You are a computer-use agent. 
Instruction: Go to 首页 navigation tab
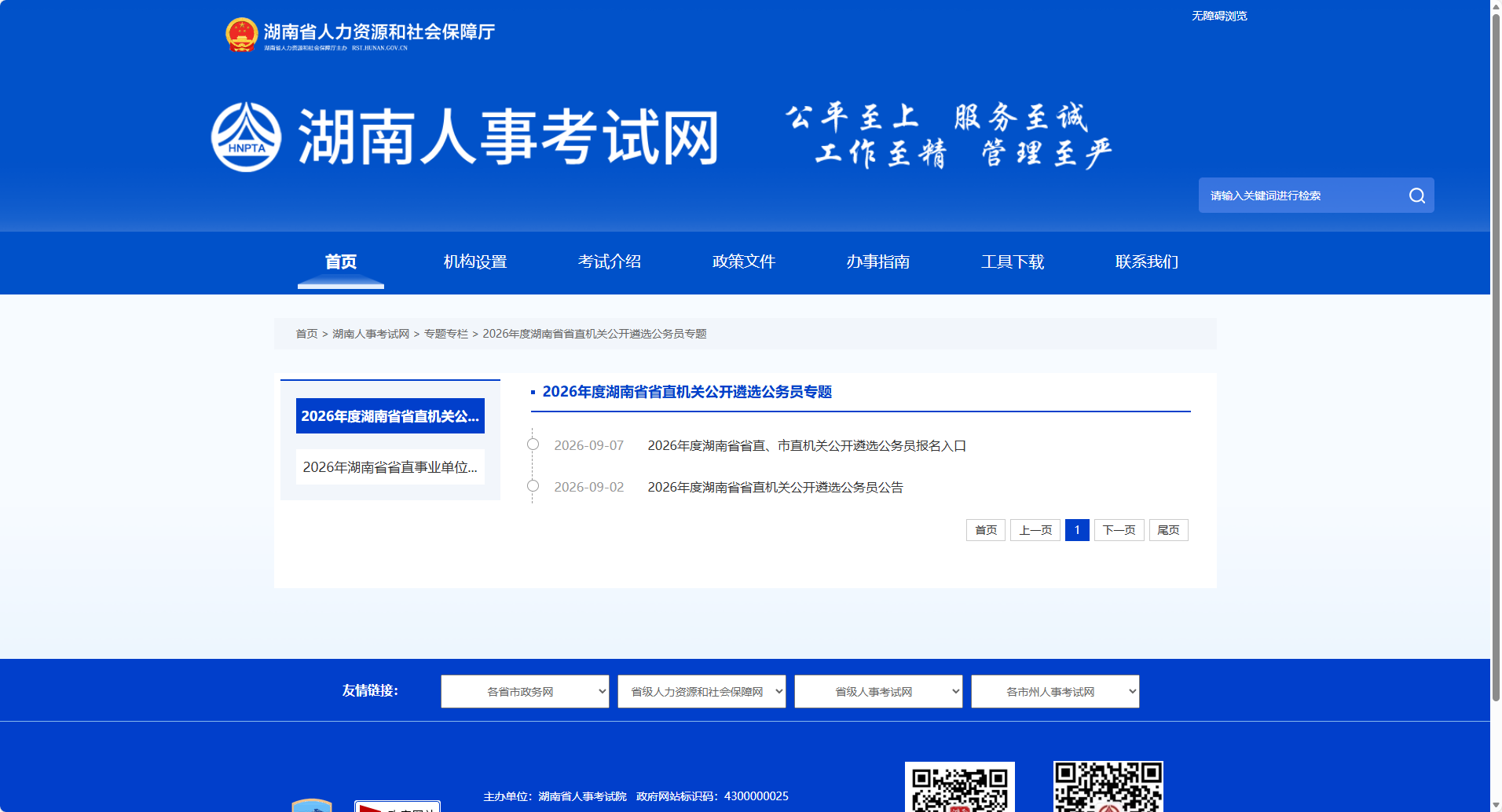tap(341, 262)
